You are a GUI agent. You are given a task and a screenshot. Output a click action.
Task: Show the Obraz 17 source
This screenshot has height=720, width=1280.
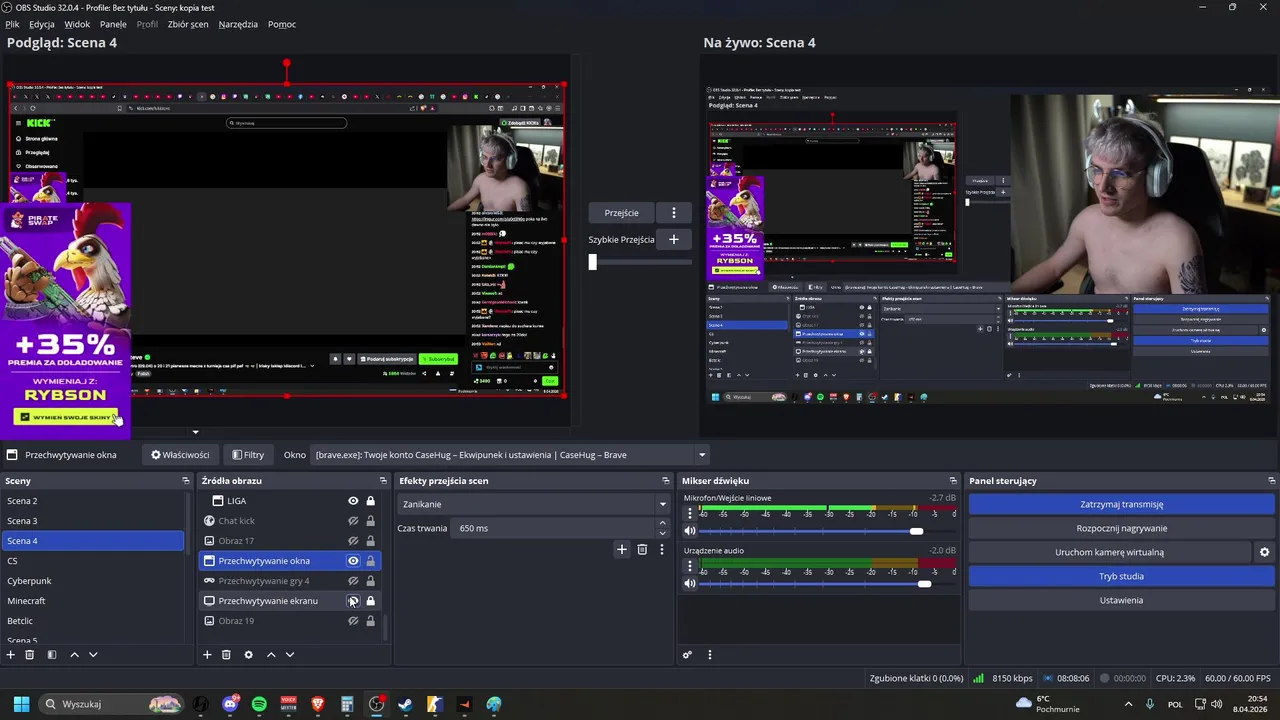[353, 541]
